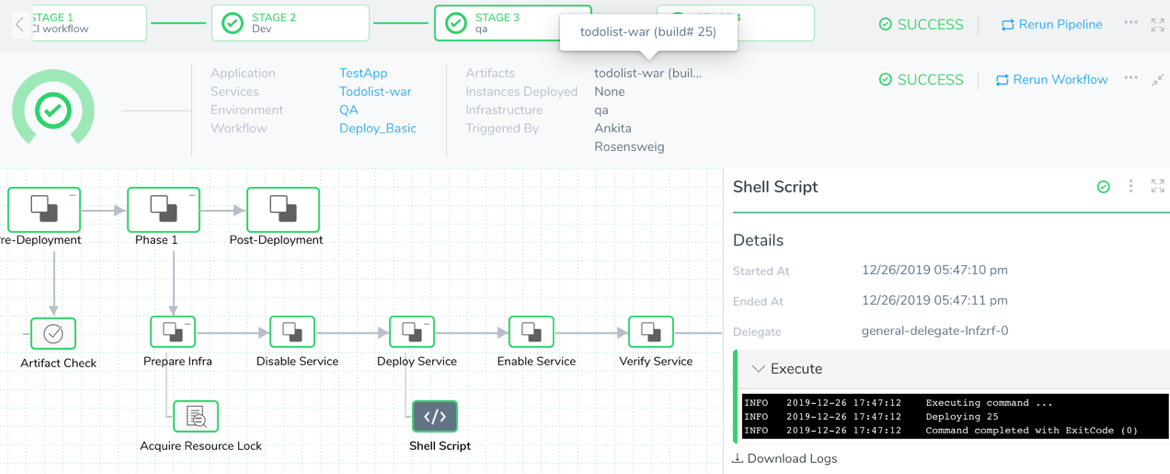Open pipeline more options ellipsis

pos(1131,23)
